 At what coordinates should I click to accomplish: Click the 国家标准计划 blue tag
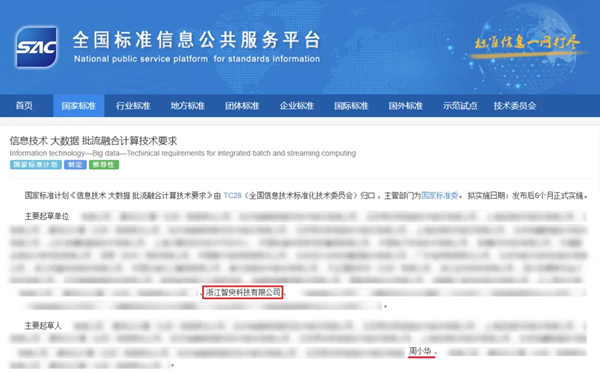pyautogui.click(x=36, y=165)
